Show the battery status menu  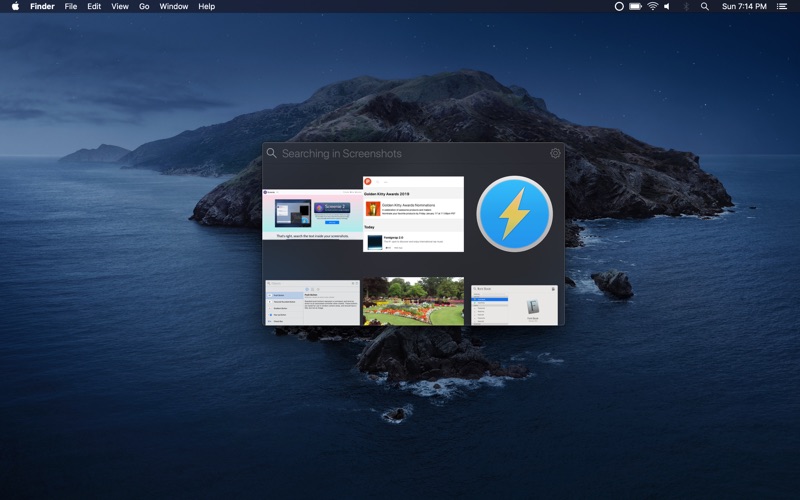pyautogui.click(x=635, y=7)
